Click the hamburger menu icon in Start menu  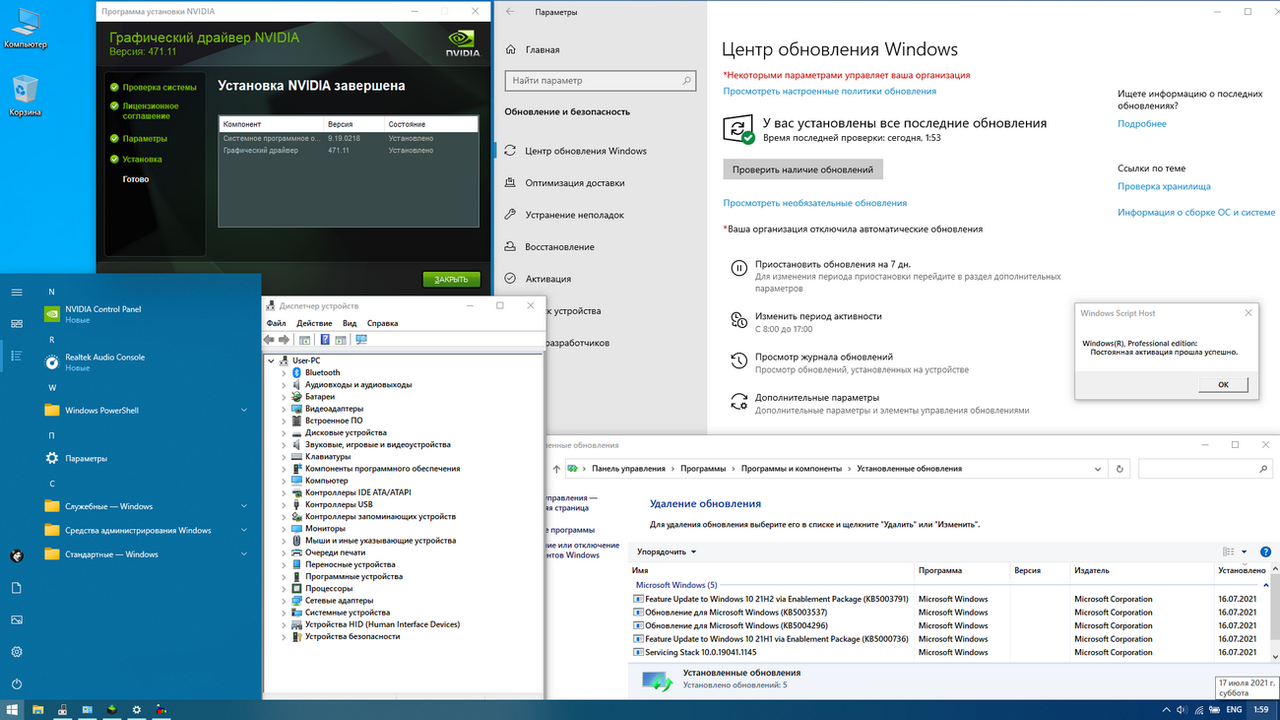[x=16, y=292]
